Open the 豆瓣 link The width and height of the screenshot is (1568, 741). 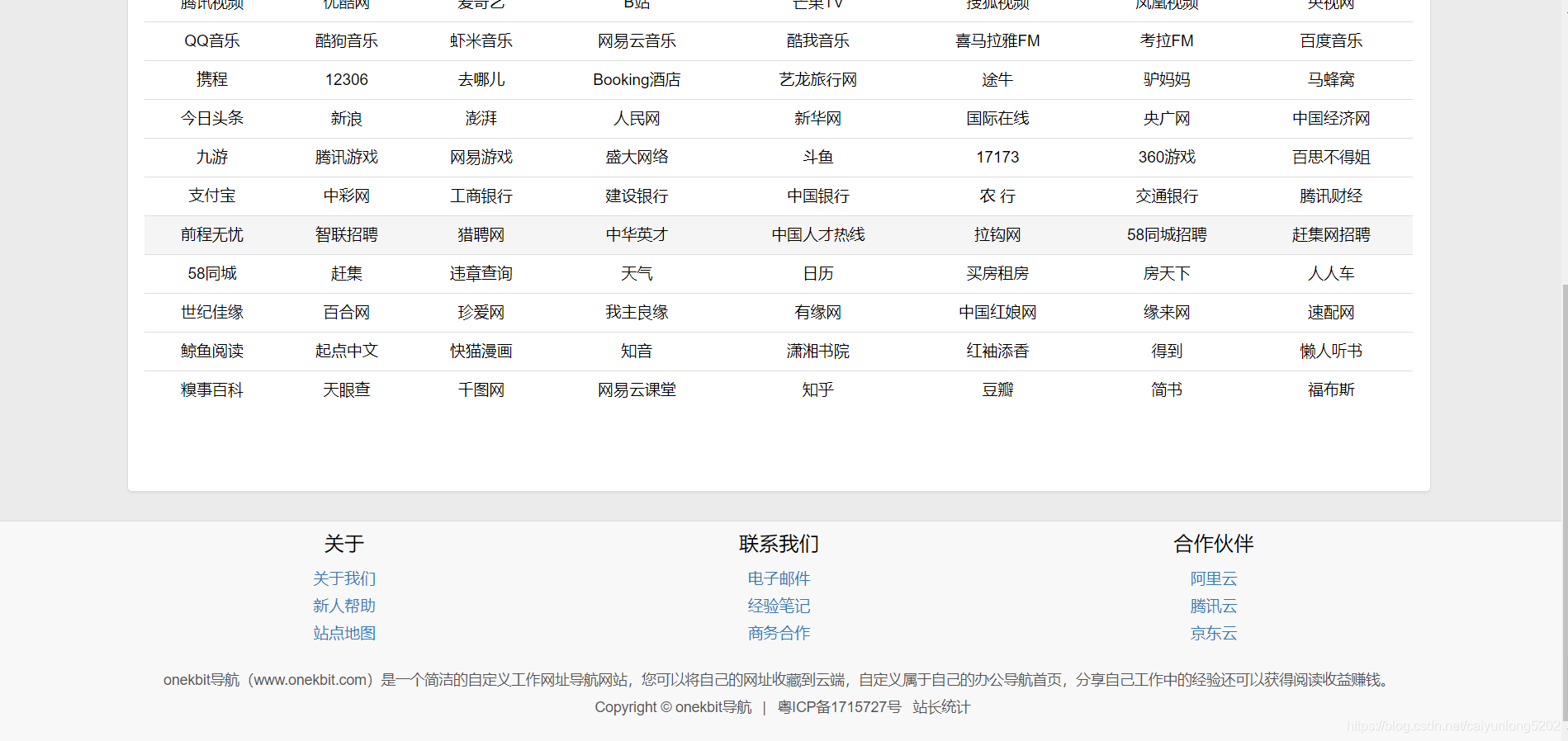pyautogui.click(x=997, y=390)
